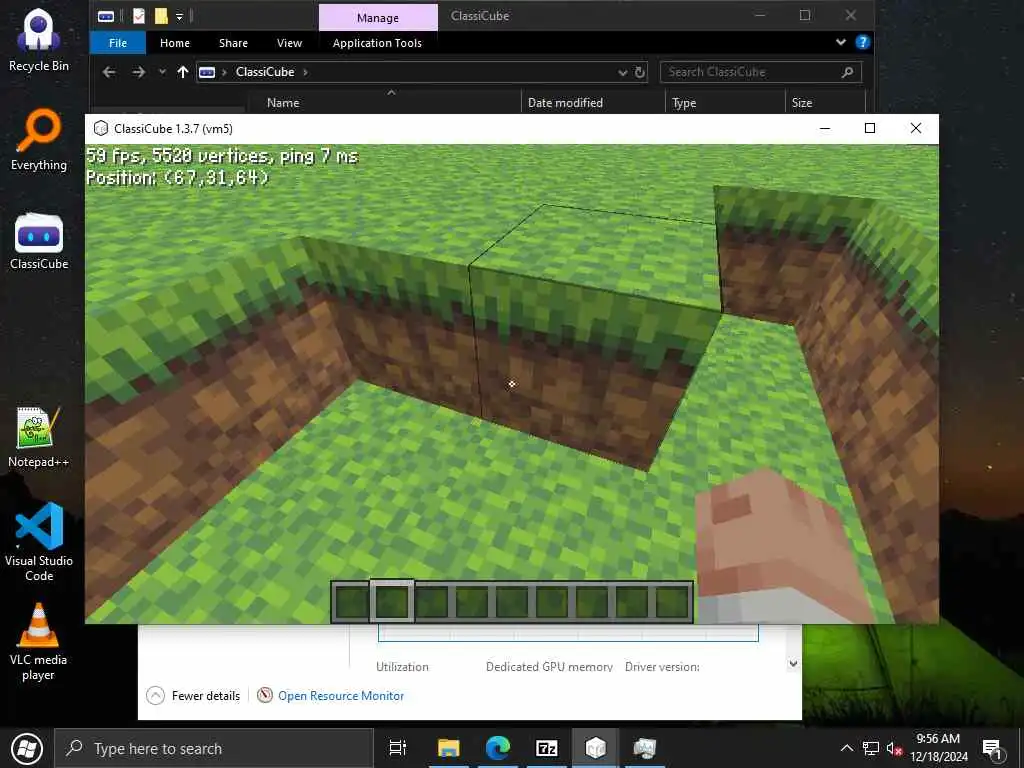Screen dimensions: 1024x768
Task: Open the notification center icon
Action: pos(992,749)
